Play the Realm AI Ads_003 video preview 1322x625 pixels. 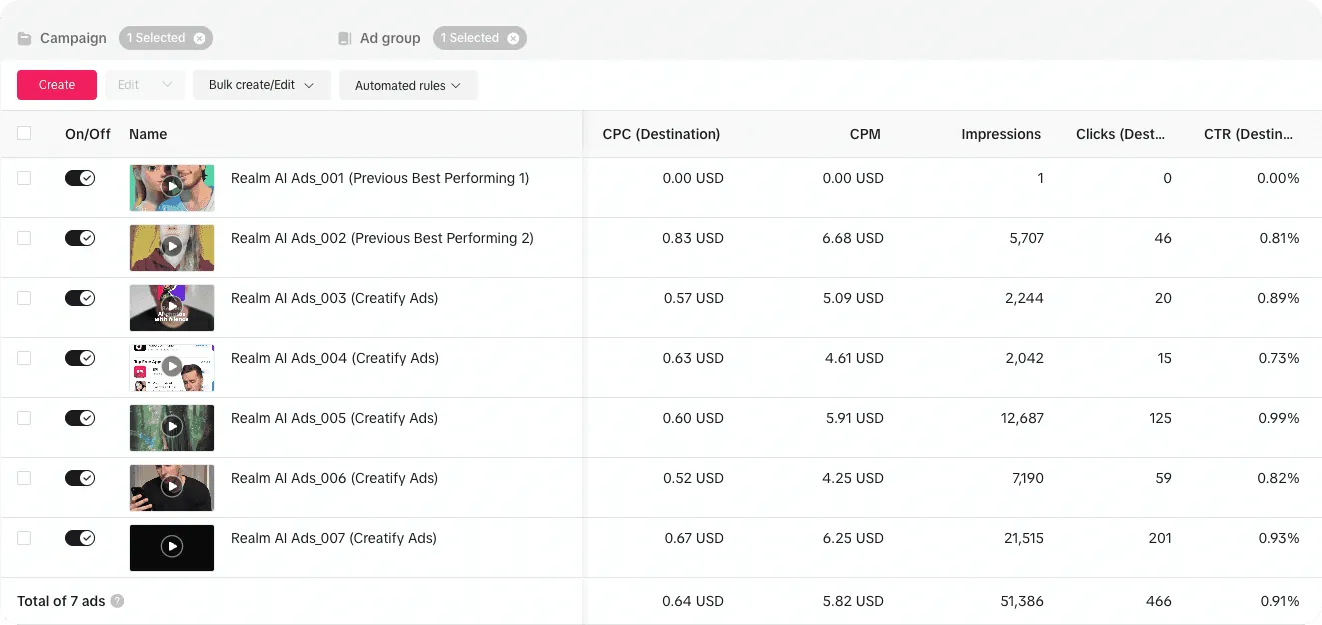click(172, 307)
